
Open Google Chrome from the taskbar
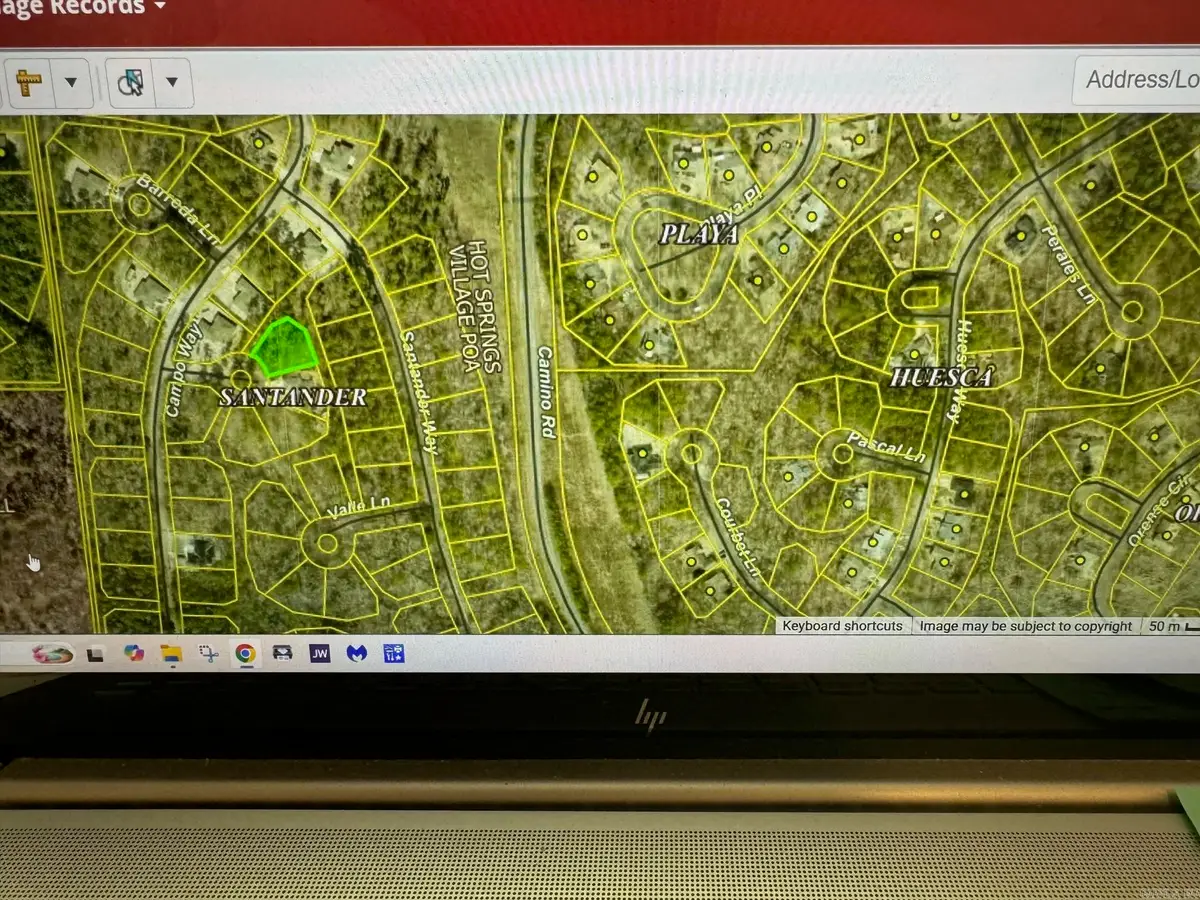click(244, 654)
